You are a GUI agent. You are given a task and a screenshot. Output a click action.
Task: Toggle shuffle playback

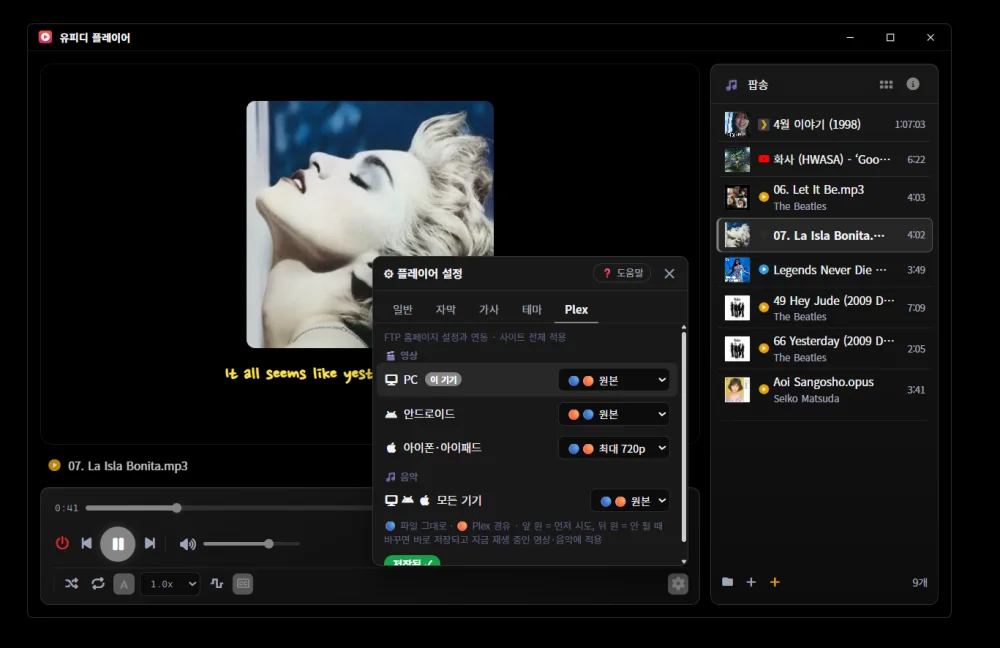(71, 584)
